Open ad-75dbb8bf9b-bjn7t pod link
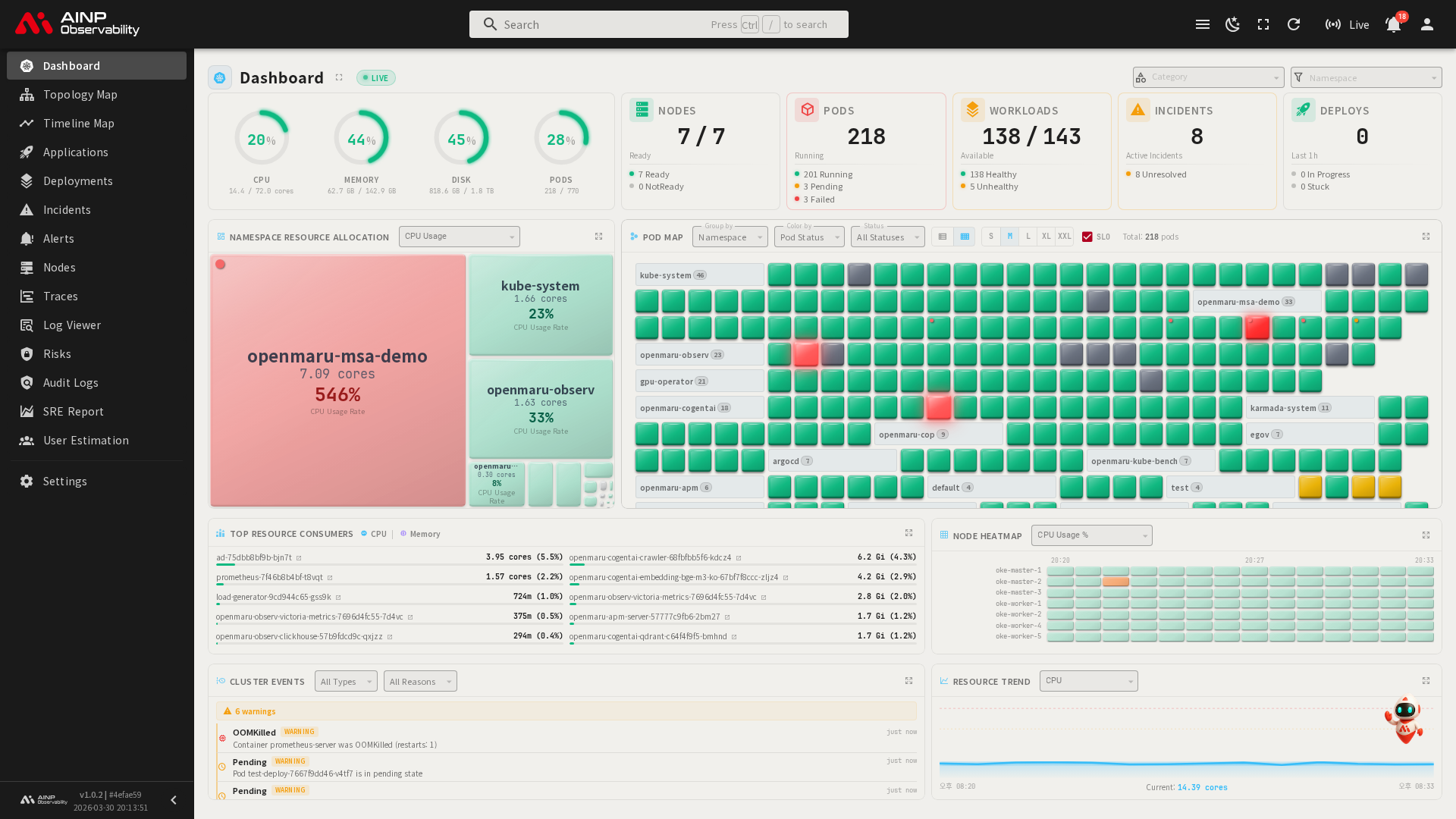The width and height of the screenshot is (1456, 819). point(254,557)
